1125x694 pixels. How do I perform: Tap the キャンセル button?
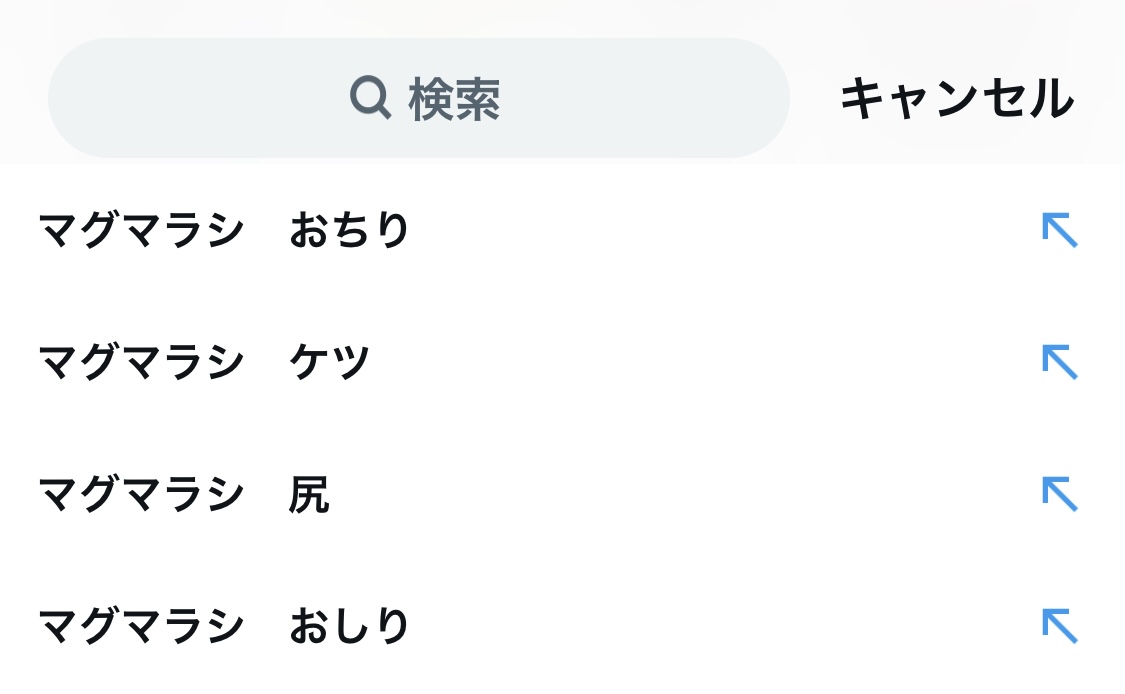(956, 98)
